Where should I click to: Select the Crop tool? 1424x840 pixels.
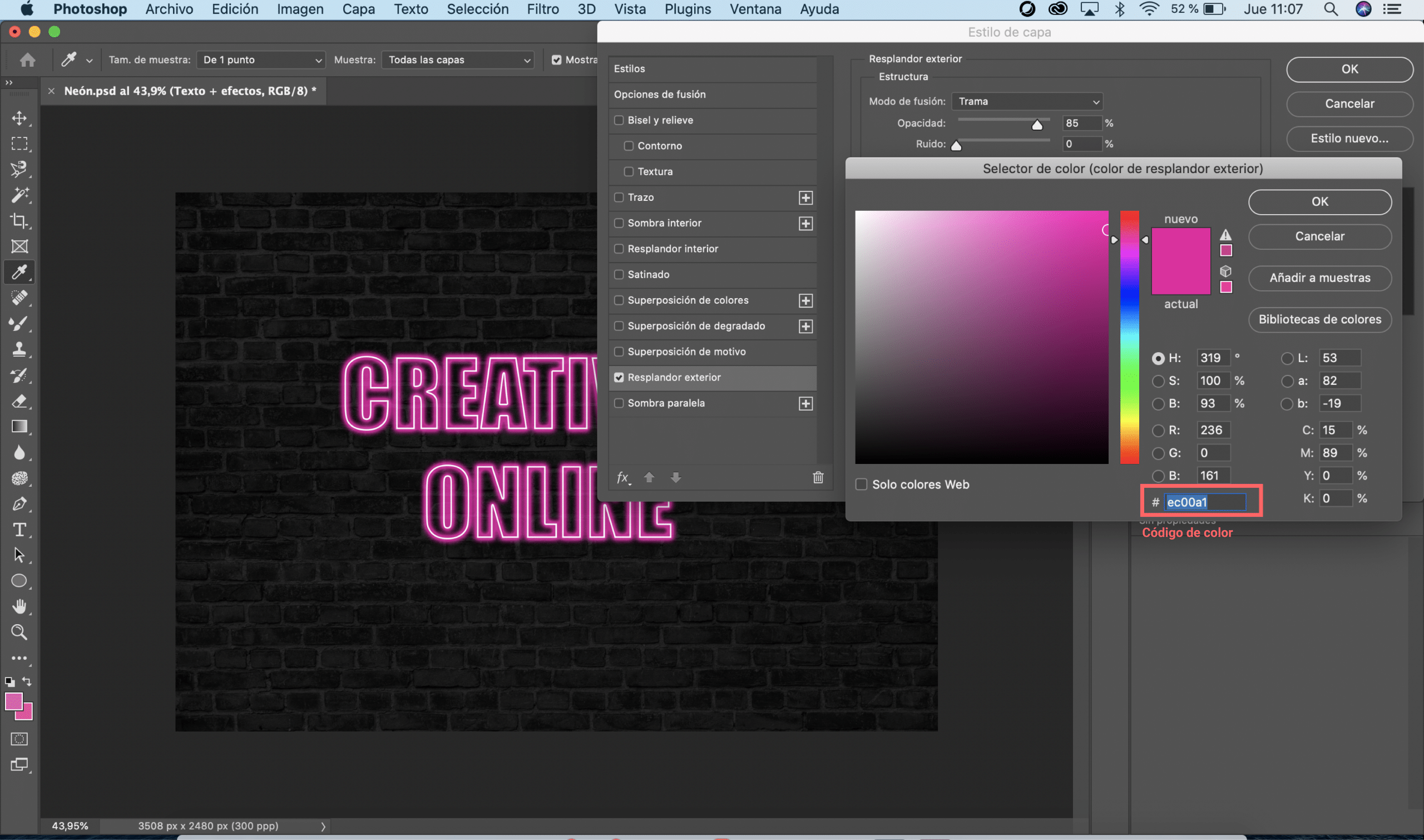(x=19, y=221)
